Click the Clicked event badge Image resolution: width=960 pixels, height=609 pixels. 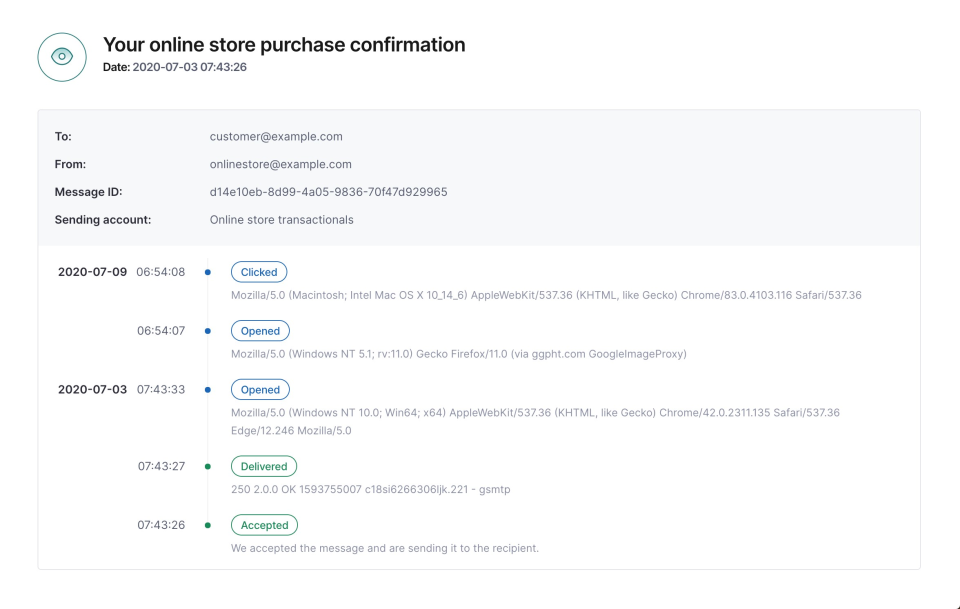(x=259, y=272)
